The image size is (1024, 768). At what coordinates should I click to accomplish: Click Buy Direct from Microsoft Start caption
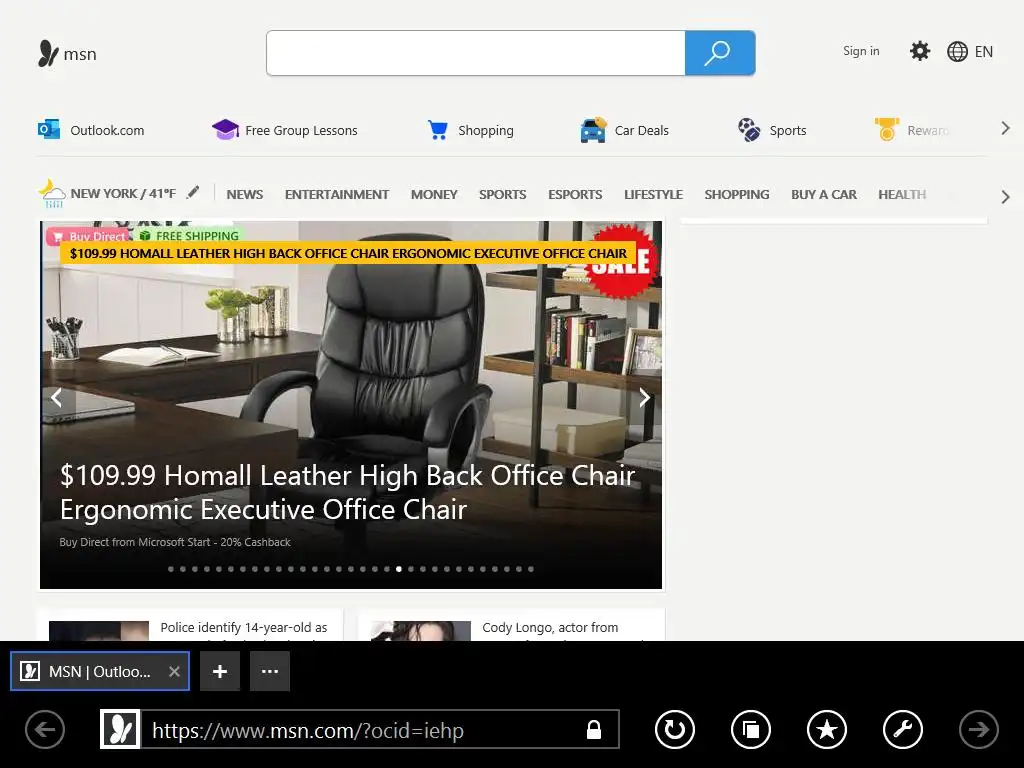pyautogui.click(x=175, y=542)
